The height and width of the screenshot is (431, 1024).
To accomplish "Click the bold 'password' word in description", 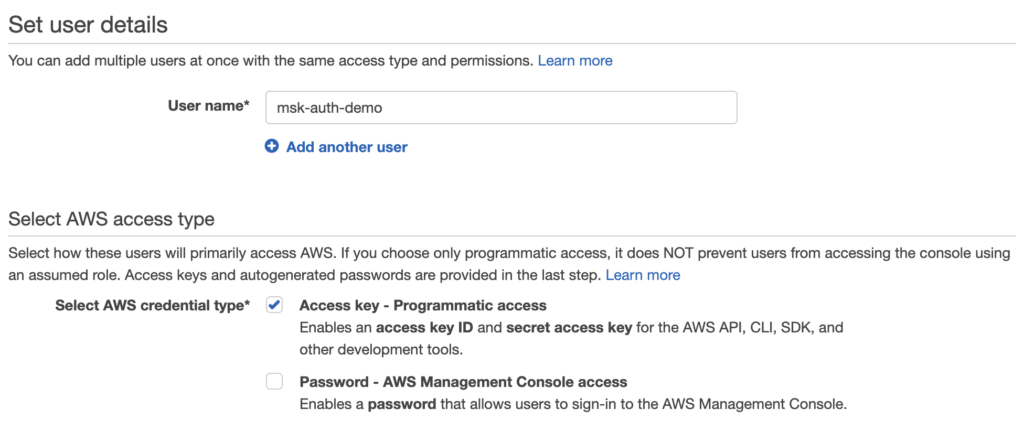I will pyautogui.click(x=400, y=405).
